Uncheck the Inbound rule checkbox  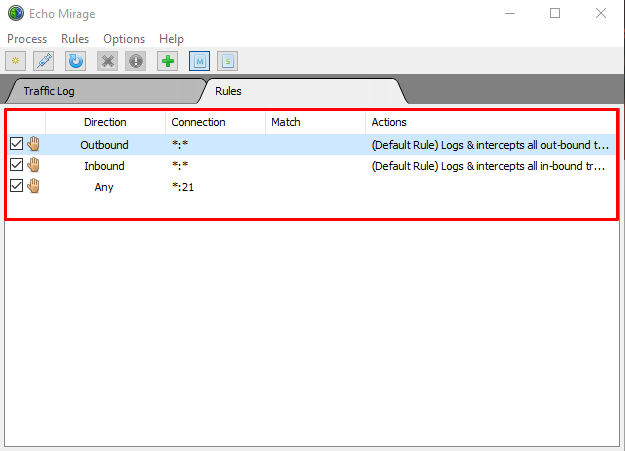click(x=16, y=164)
